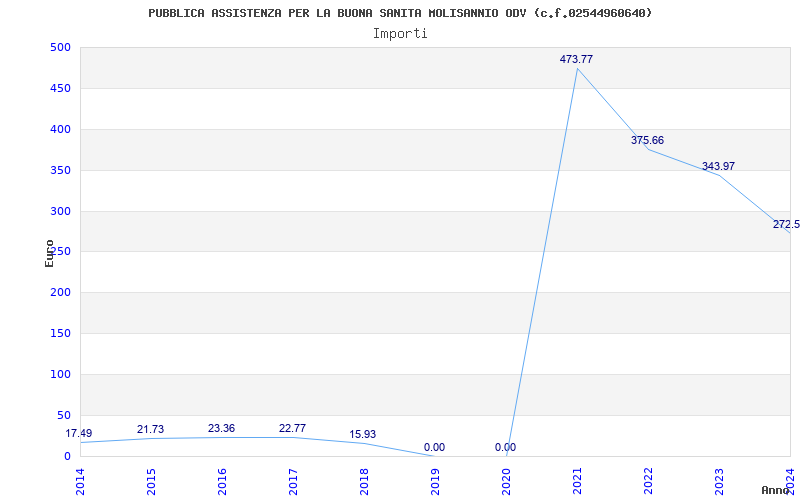Click the 343.97 data point label

(x=718, y=166)
